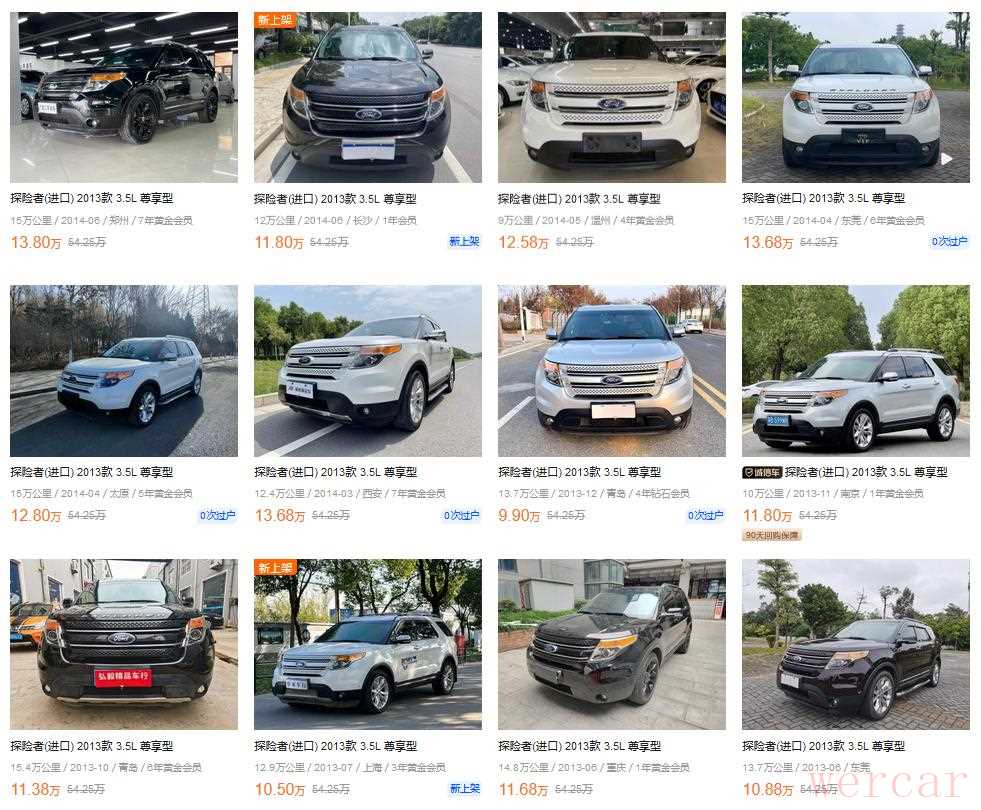Click the 诚信车 badge on the Nanjing listing
This screenshot has height=810, width=981.
761,472
